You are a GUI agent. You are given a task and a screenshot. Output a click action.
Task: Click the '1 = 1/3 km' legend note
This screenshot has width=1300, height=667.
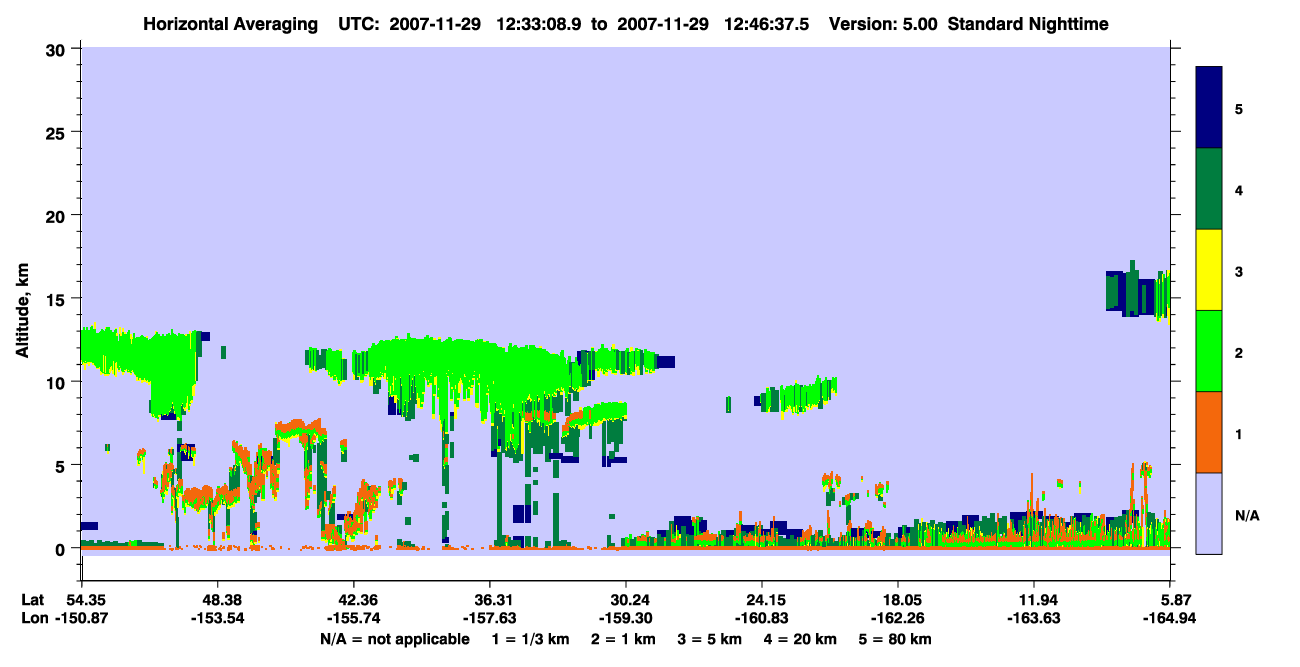click(529, 639)
